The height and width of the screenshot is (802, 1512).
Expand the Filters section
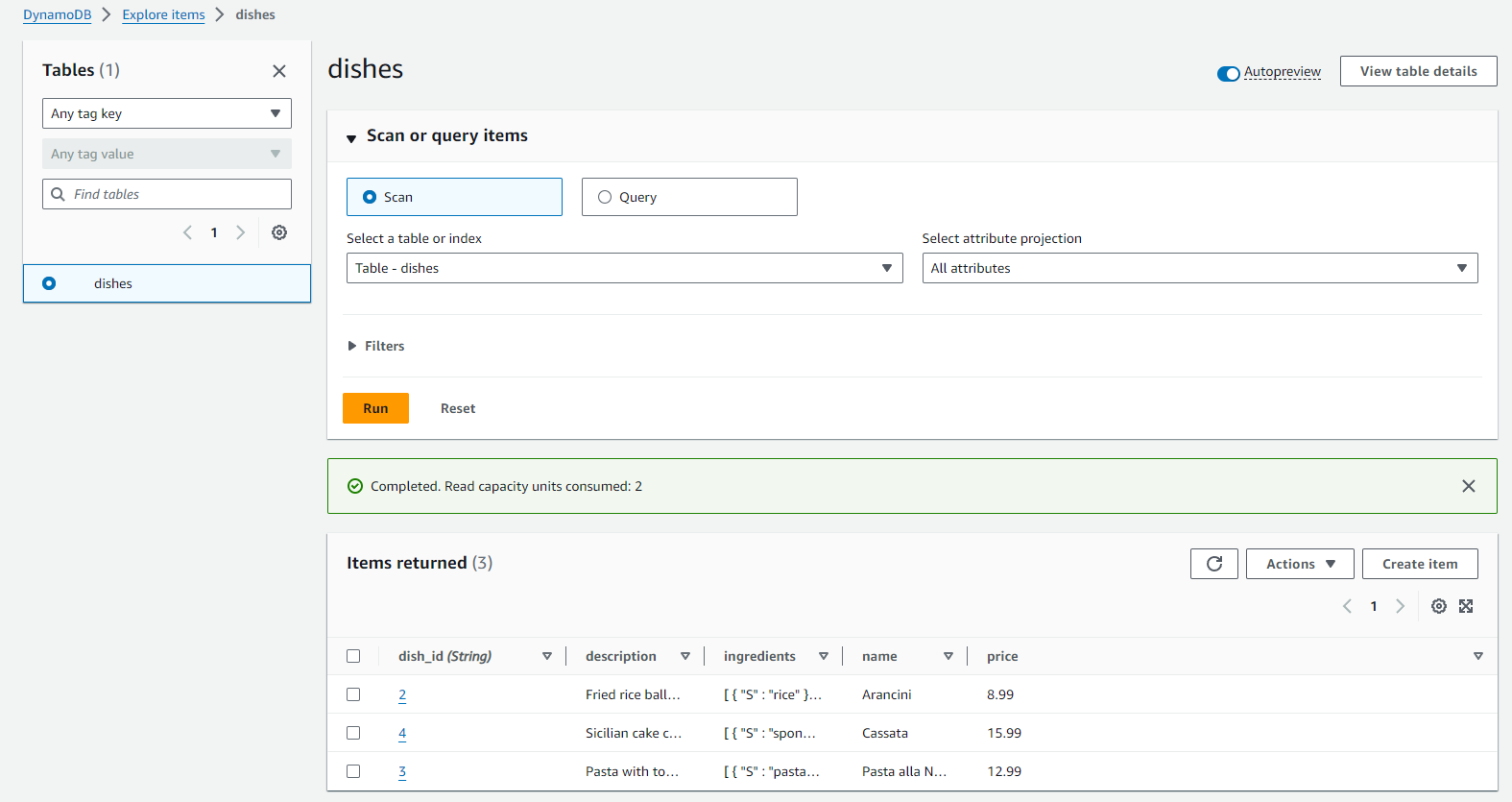coord(376,346)
